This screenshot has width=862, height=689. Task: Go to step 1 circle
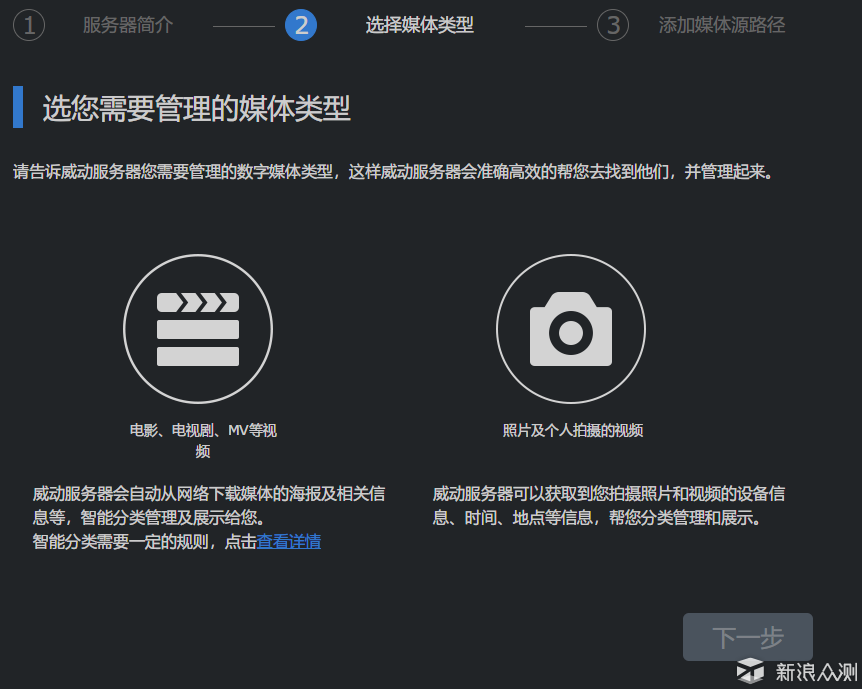29,25
